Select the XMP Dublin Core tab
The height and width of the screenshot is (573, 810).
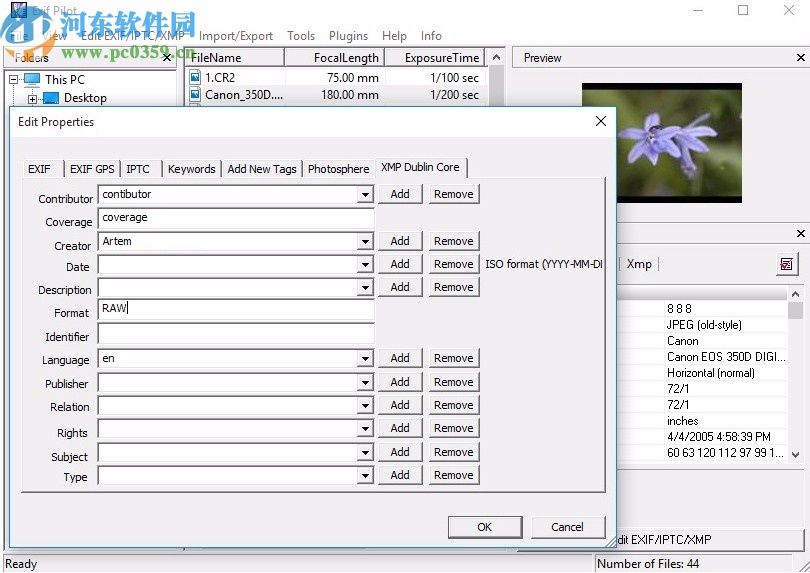420,167
